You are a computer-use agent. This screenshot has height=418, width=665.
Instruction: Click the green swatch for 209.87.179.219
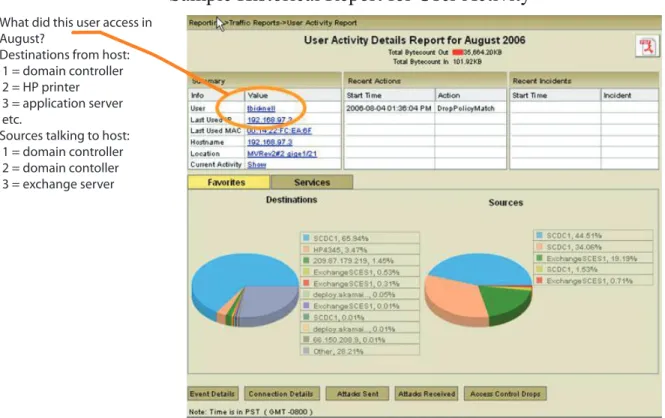click(x=306, y=260)
